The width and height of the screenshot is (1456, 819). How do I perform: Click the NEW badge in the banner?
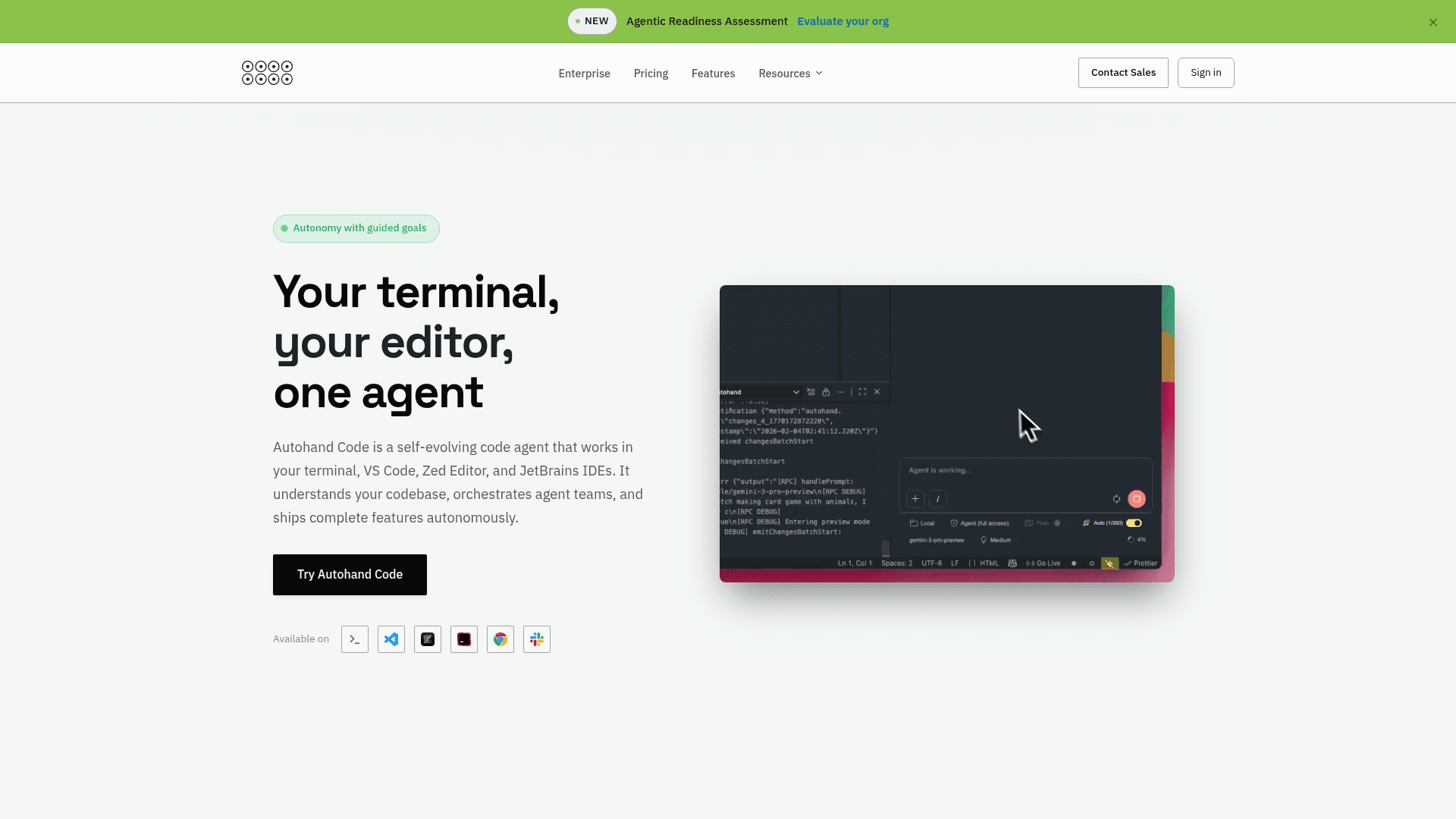tap(592, 21)
